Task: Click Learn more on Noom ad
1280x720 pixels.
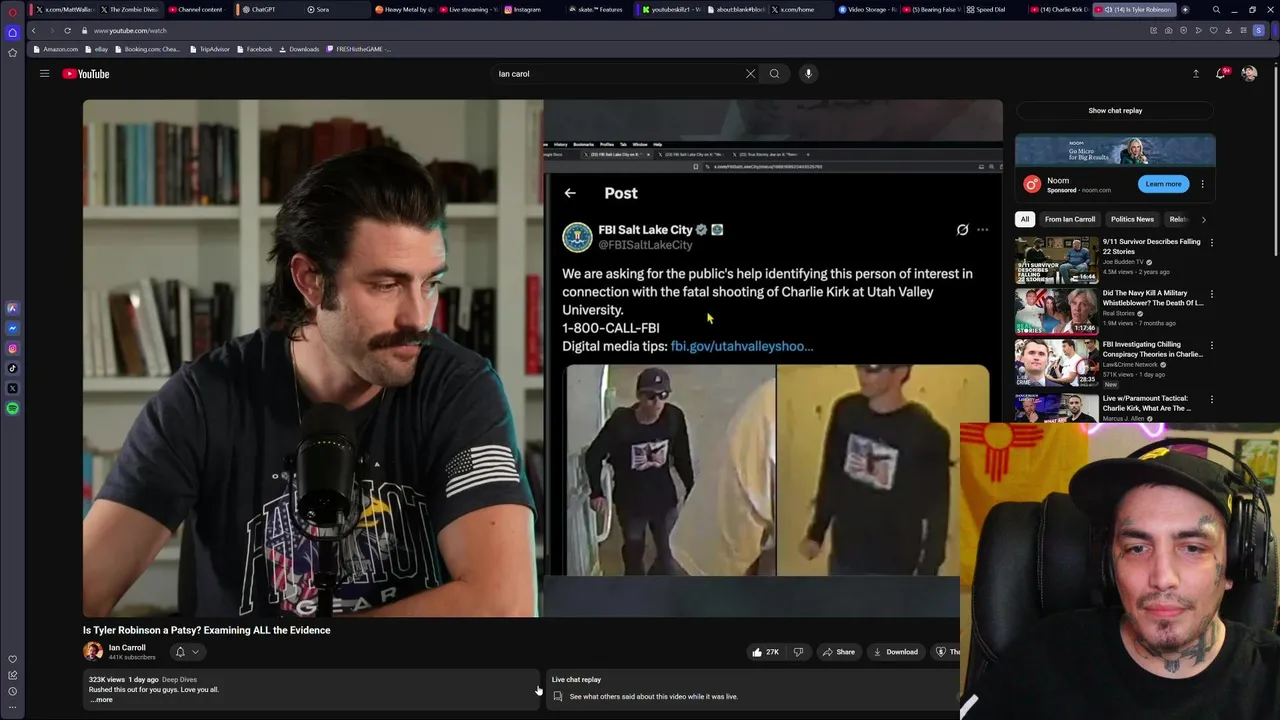Action: coord(1163,184)
